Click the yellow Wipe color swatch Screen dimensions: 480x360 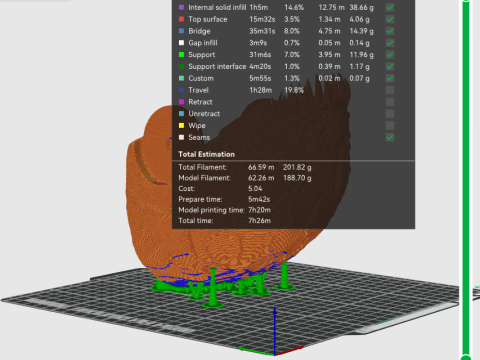[181, 126]
